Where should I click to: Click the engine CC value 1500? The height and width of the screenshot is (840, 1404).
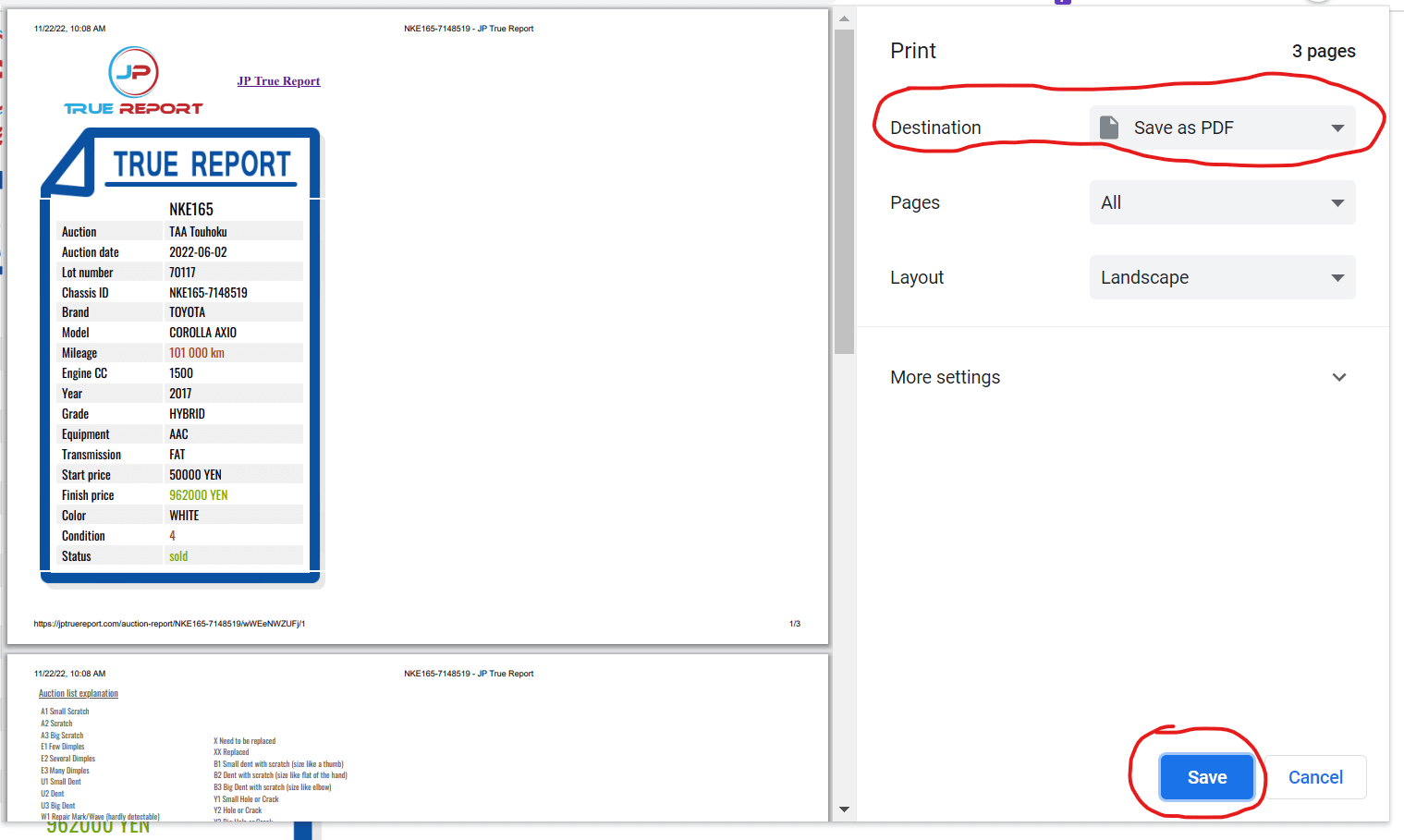181,373
